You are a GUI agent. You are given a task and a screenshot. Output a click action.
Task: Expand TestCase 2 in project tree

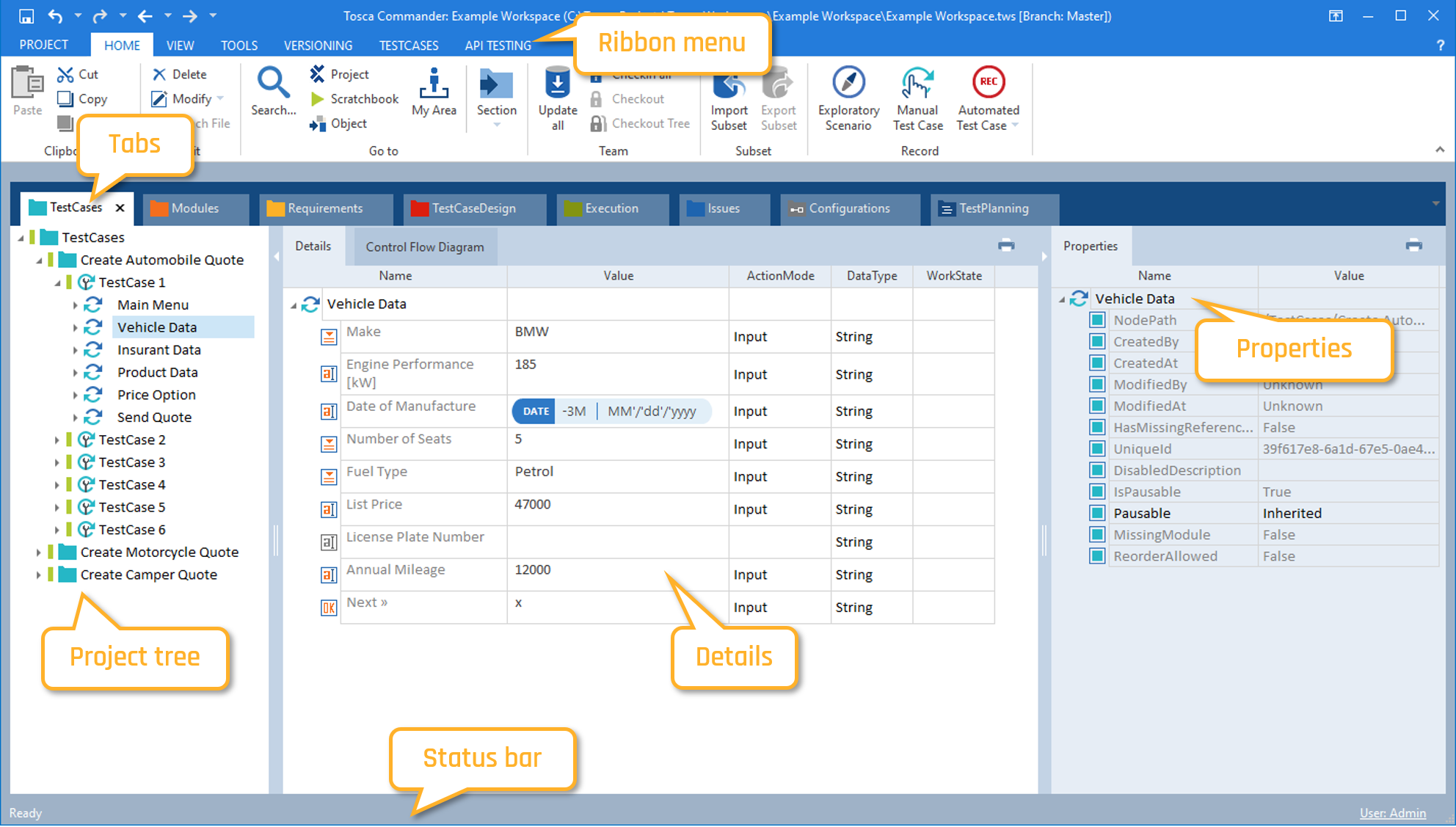point(57,440)
